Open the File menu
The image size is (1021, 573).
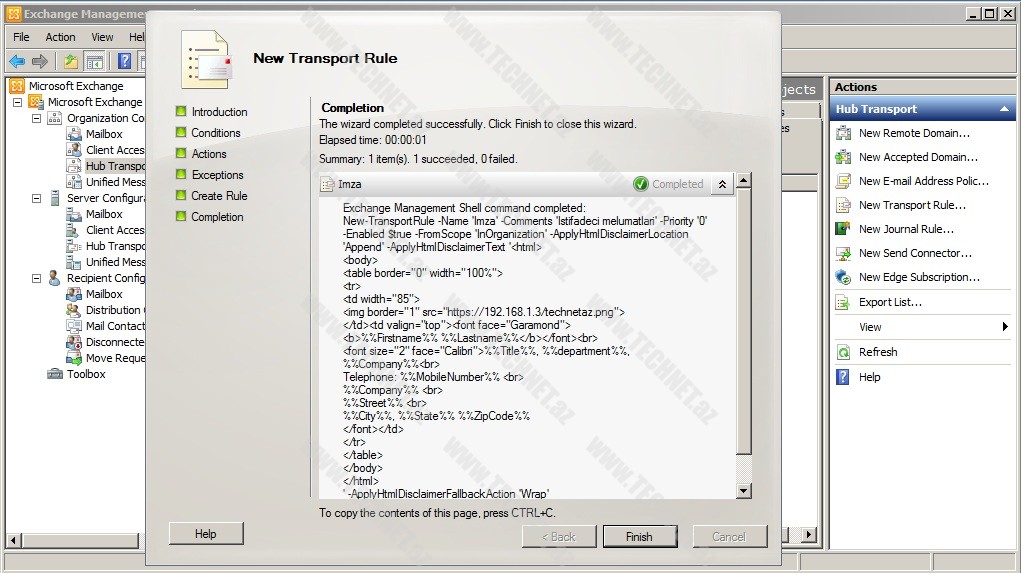coord(21,37)
